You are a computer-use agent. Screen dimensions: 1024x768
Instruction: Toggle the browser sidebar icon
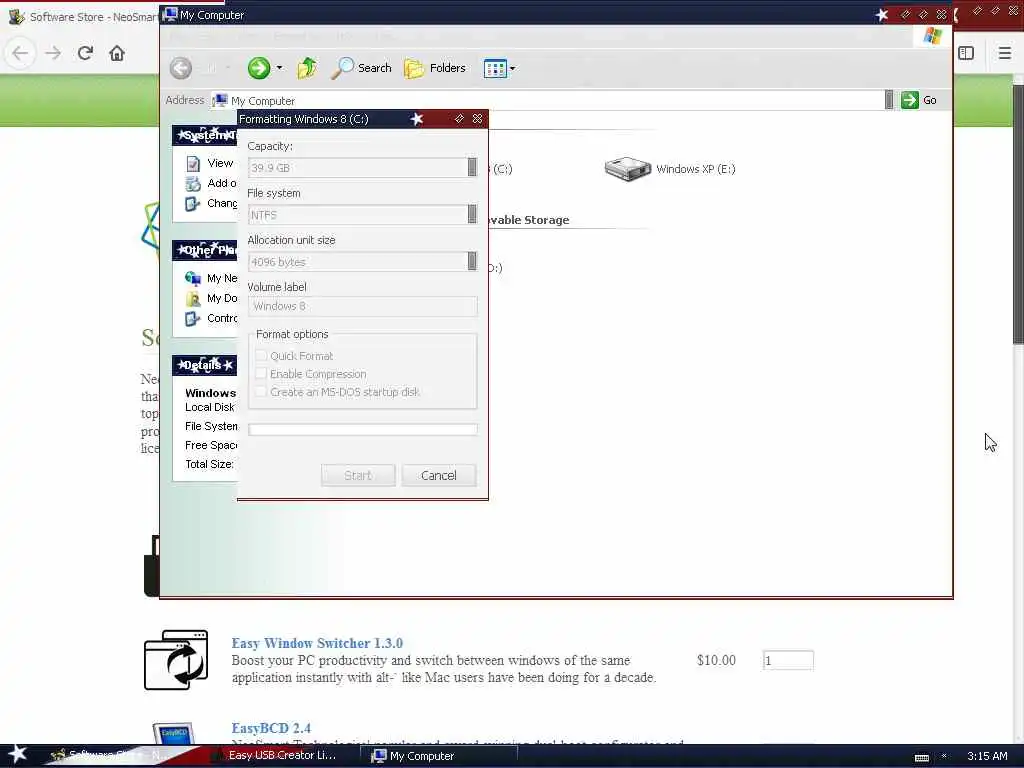click(x=966, y=53)
